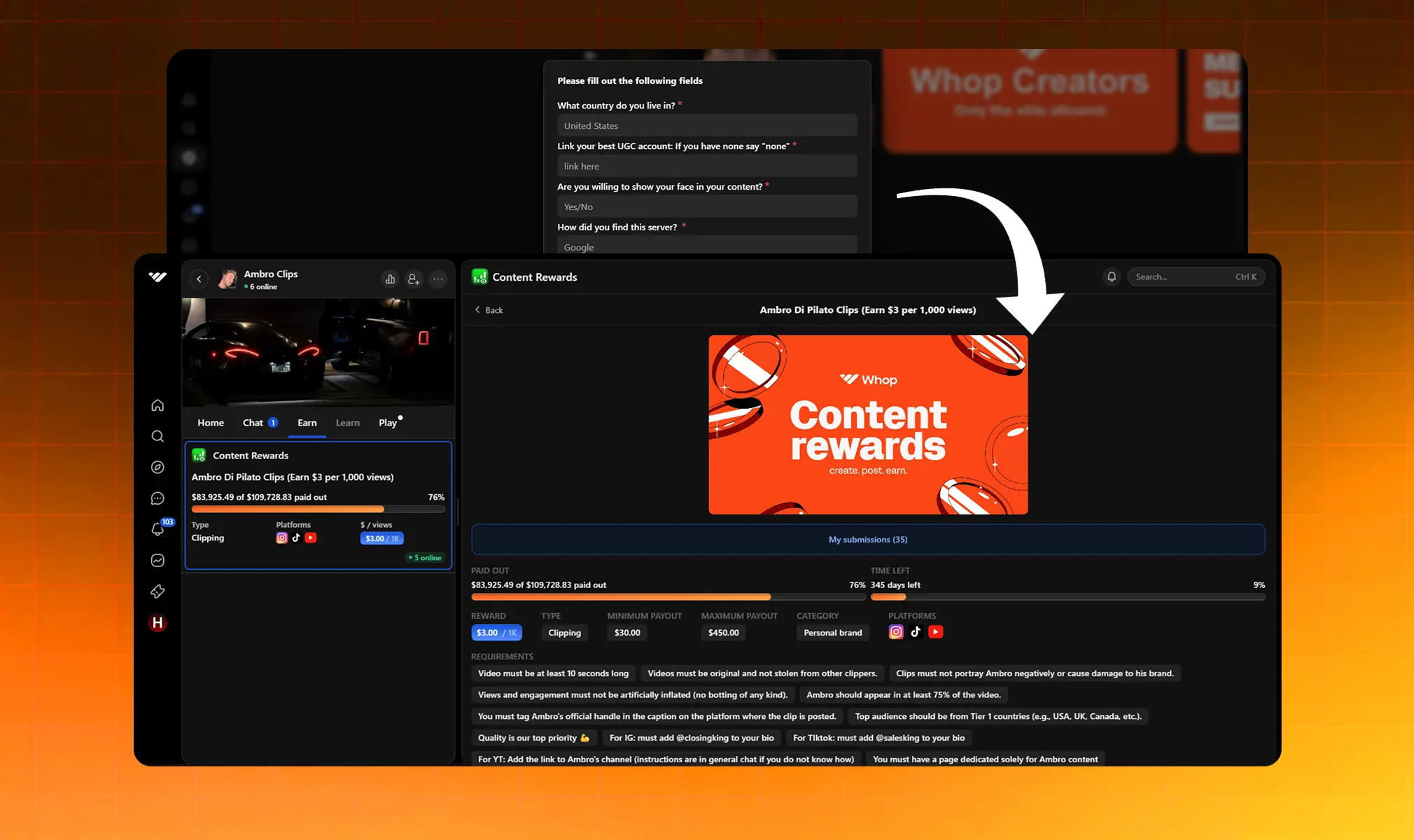Viewport: 1414px width, 840px height.
Task: Click the YouTube icon in the Platforms section
Action: pyautogui.click(x=935, y=632)
